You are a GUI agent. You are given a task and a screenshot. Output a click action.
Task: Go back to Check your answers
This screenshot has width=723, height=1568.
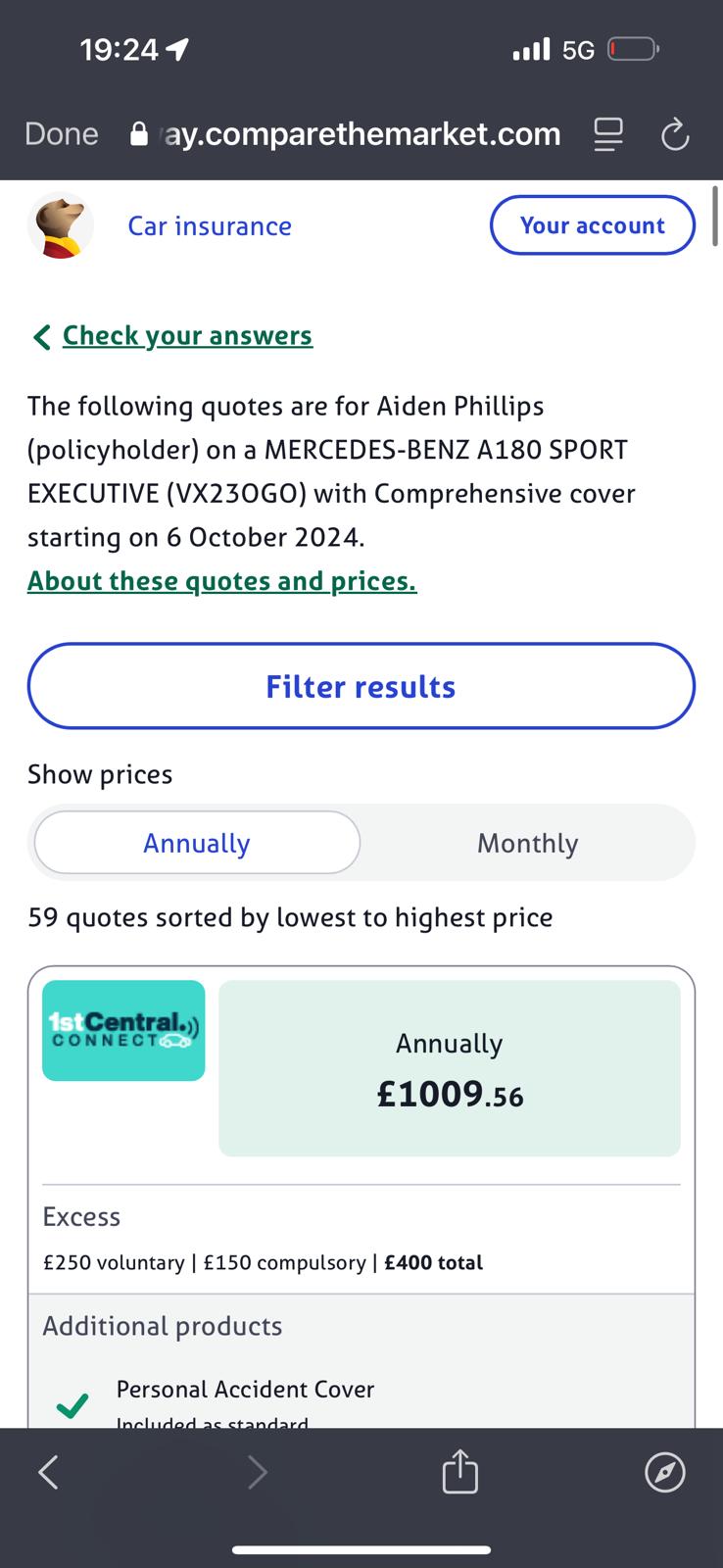187,336
